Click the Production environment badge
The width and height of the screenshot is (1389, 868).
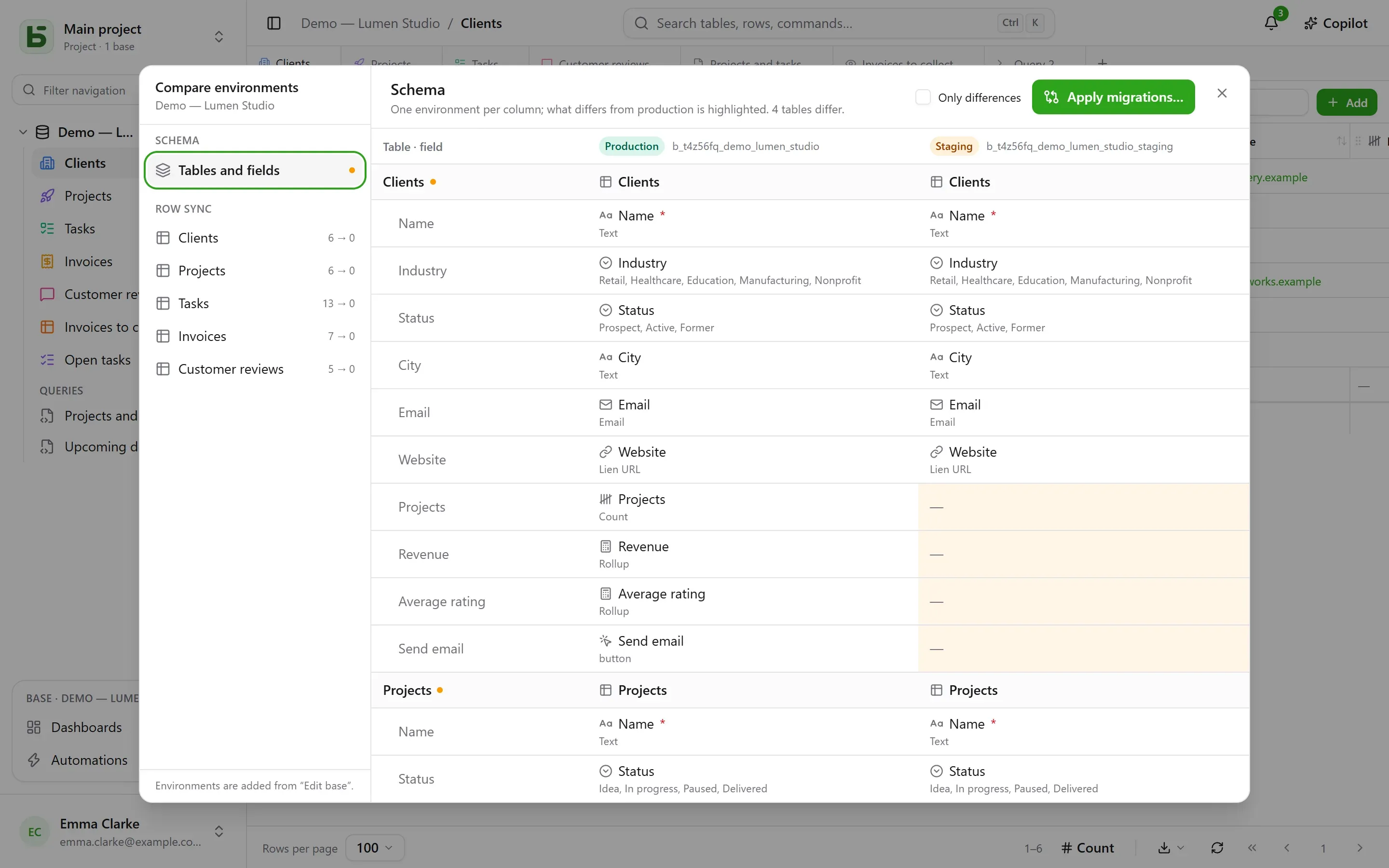tap(631, 147)
